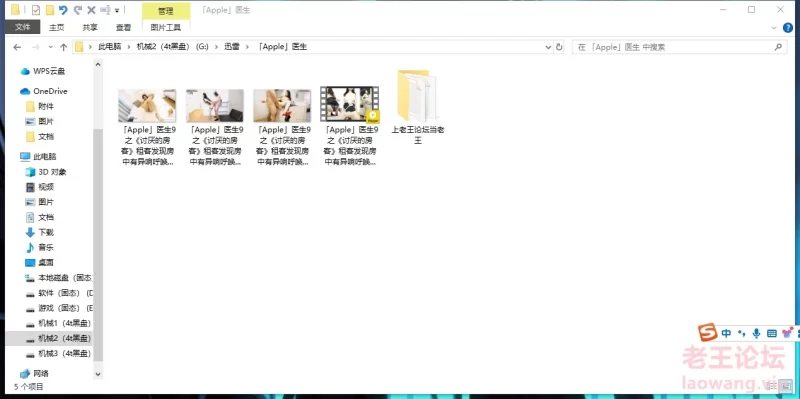
Task: Click 机械2（4t黑盘）(G:) breadcrumb in address bar
Action: pos(172,47)
